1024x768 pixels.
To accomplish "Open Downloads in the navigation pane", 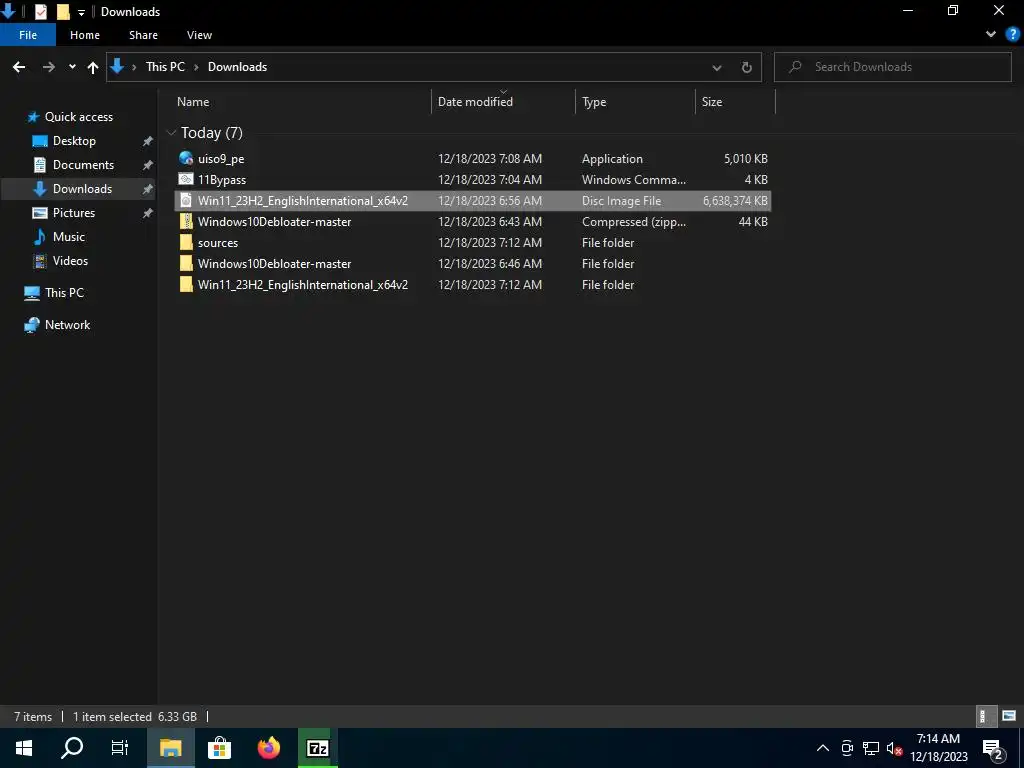I will click(82, 189).
